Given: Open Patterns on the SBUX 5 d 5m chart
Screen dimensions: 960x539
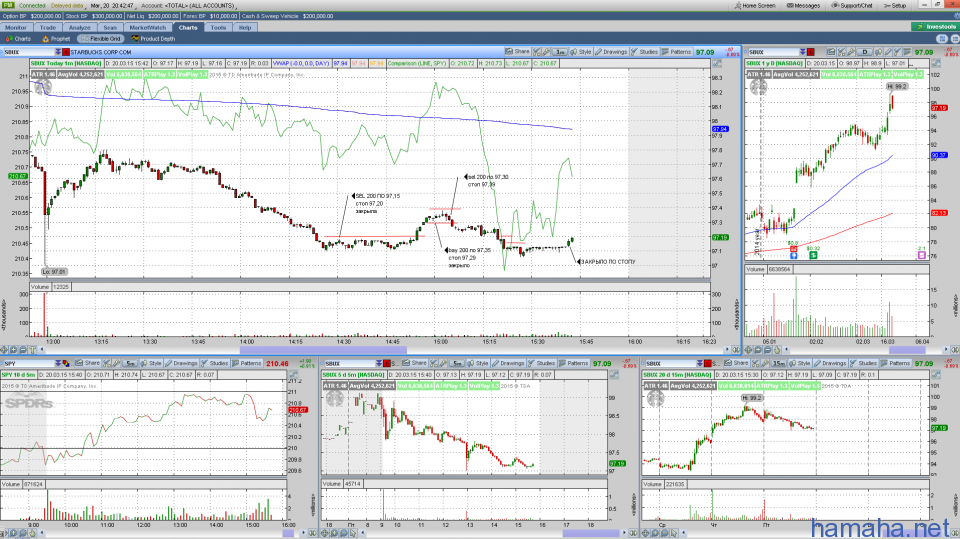Looking at the screenshot, I should point(573,363).
